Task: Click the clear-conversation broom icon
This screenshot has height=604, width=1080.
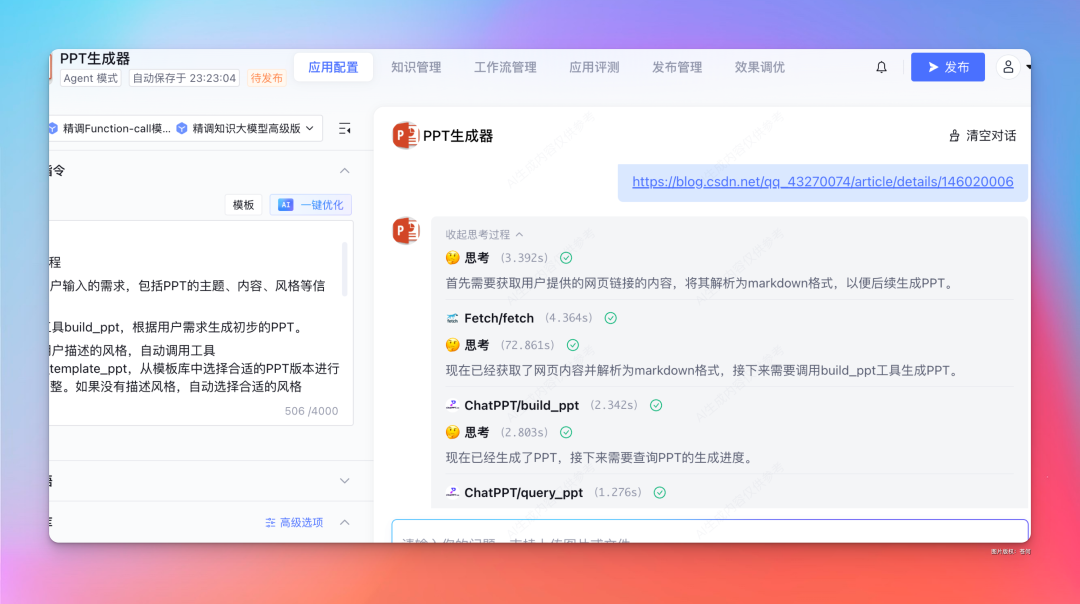Action: click(954, 136)
